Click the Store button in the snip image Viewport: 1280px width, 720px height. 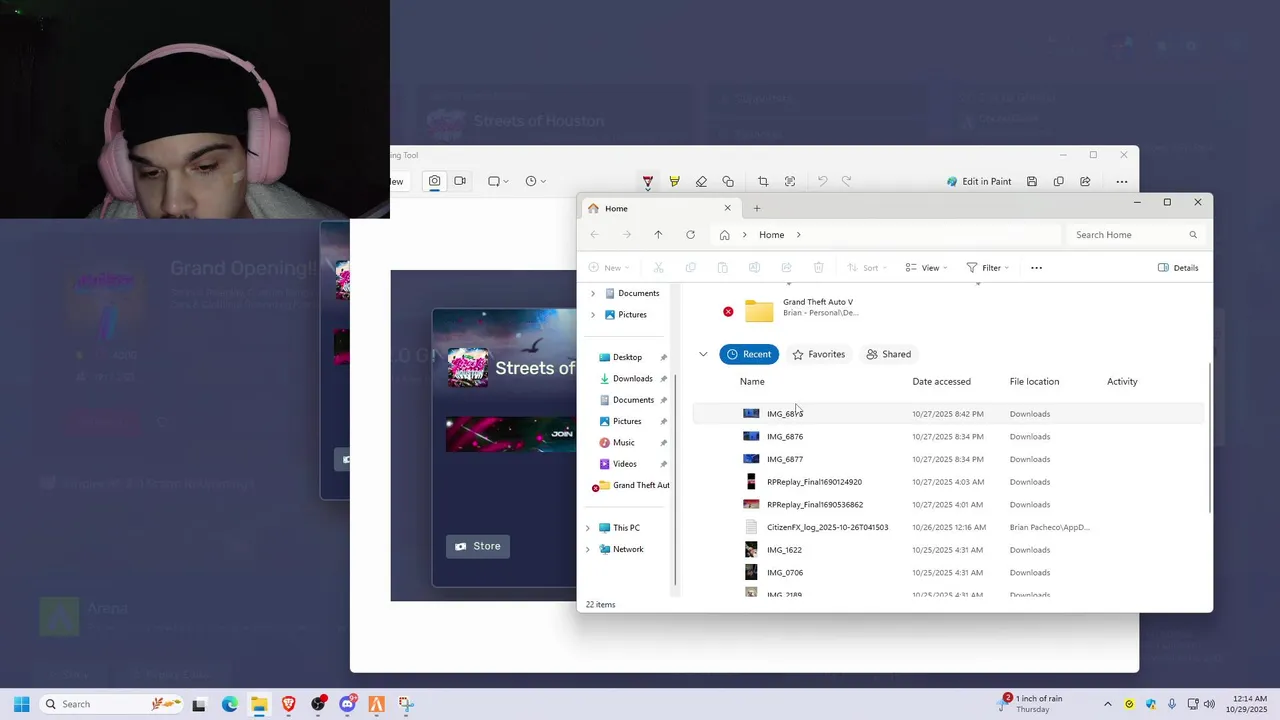[478, 546]
